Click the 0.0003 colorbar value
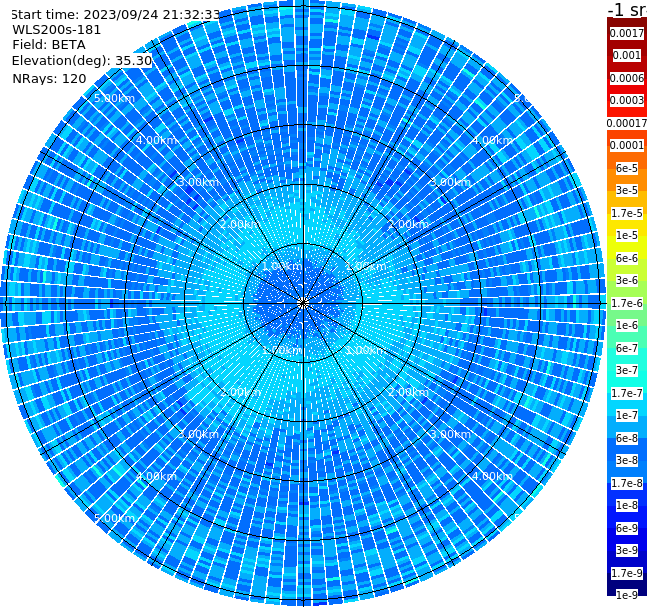 [627, 100]
